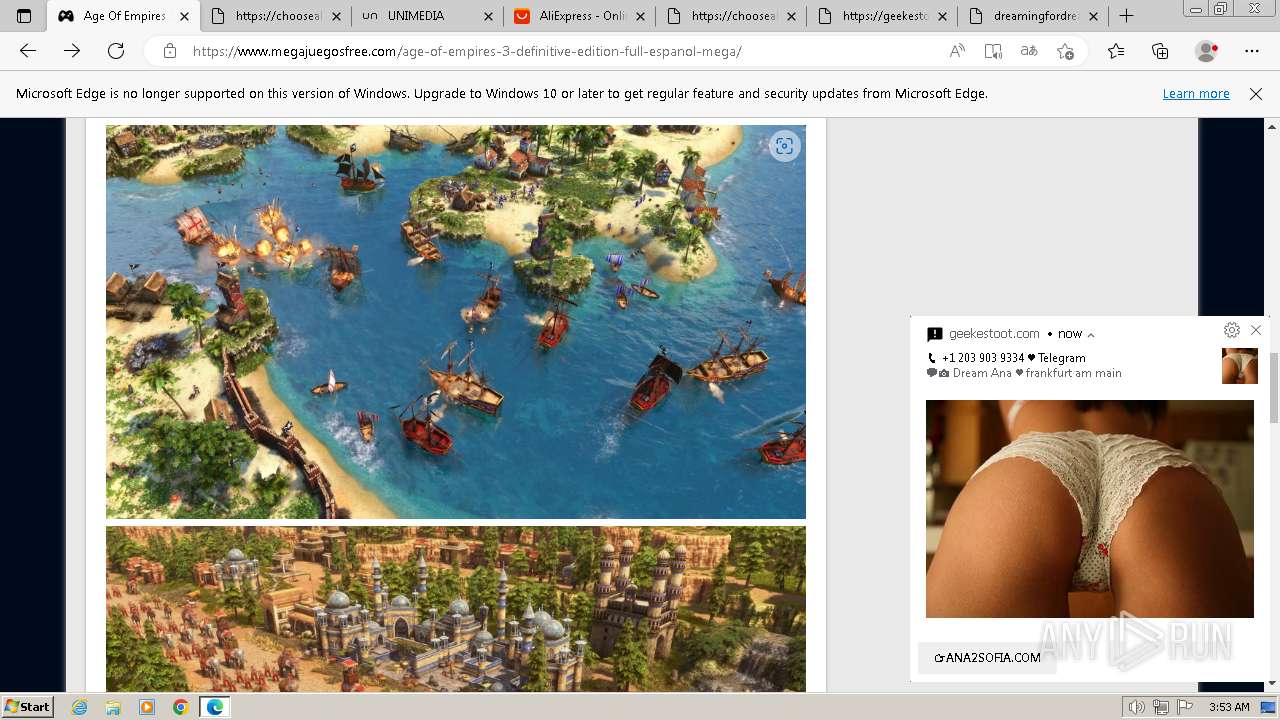Open Edge settings and more menu
This screenshot has width=1280, height=720.
(1252, 51)
